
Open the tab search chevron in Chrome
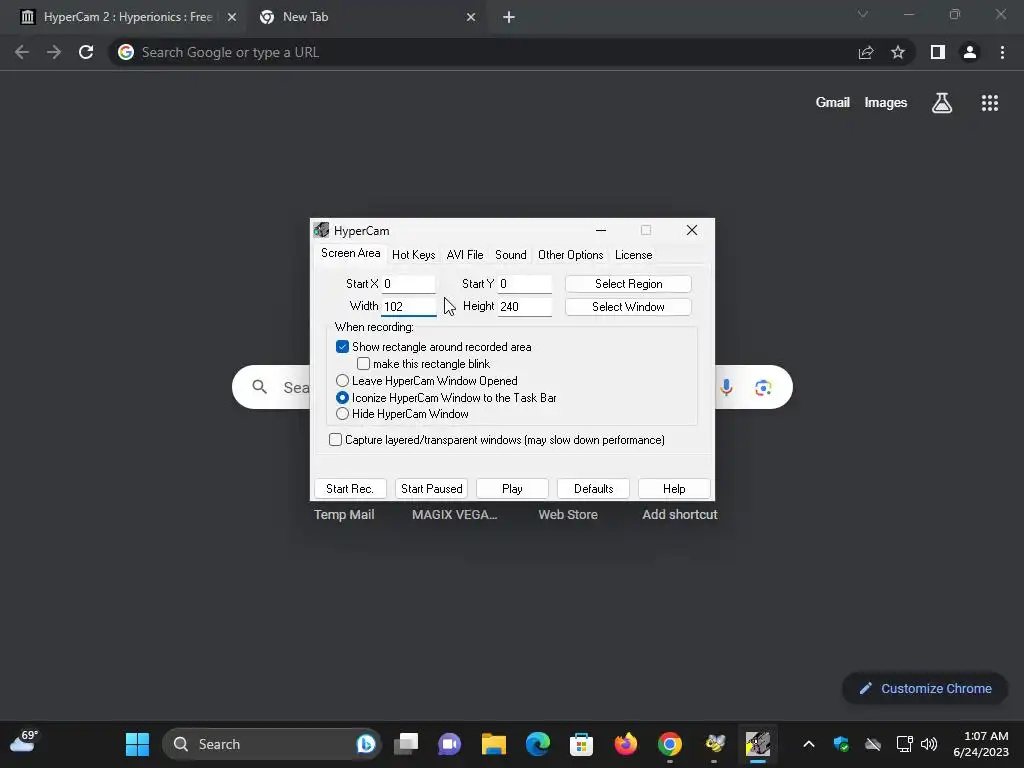coord(863,14)
